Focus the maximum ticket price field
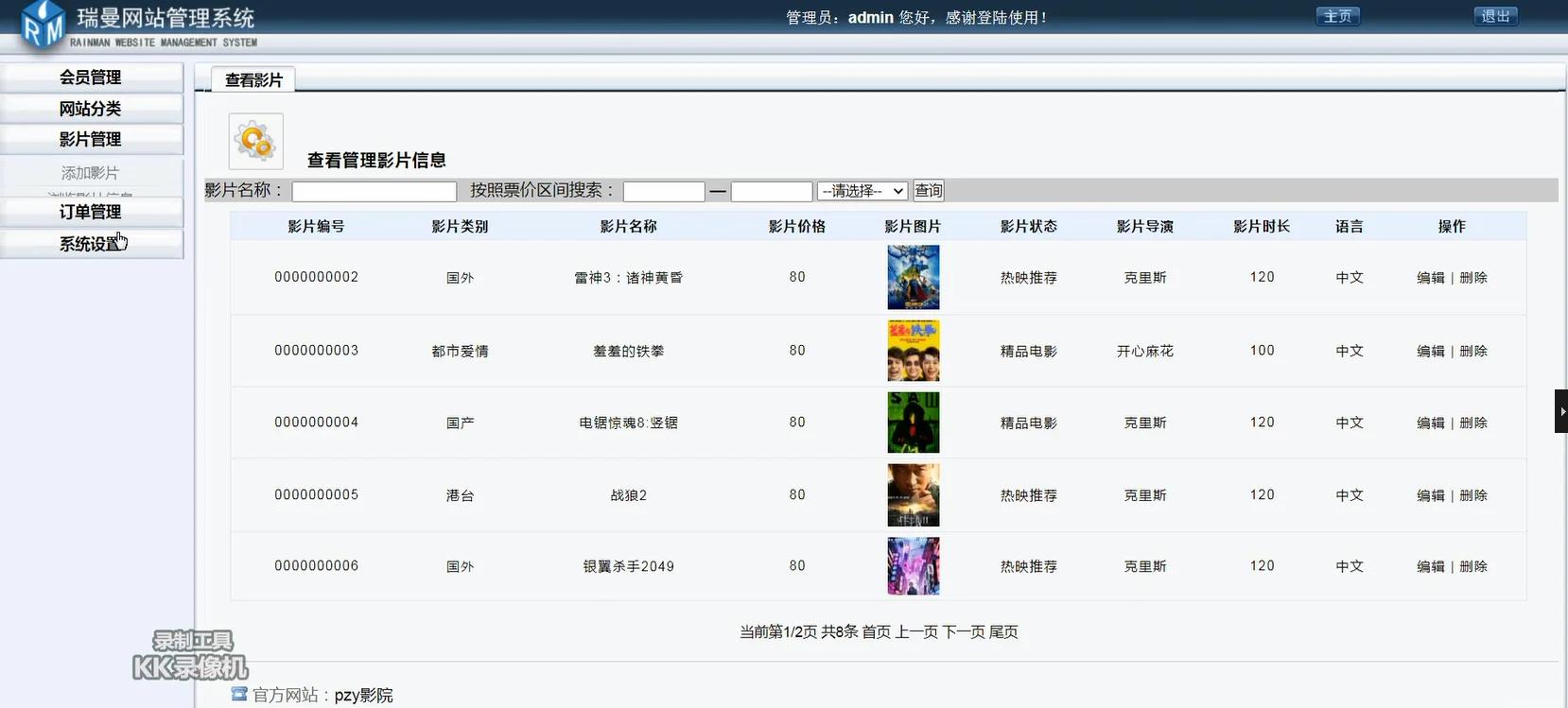The image size is (1568, 708). (772, 192)
